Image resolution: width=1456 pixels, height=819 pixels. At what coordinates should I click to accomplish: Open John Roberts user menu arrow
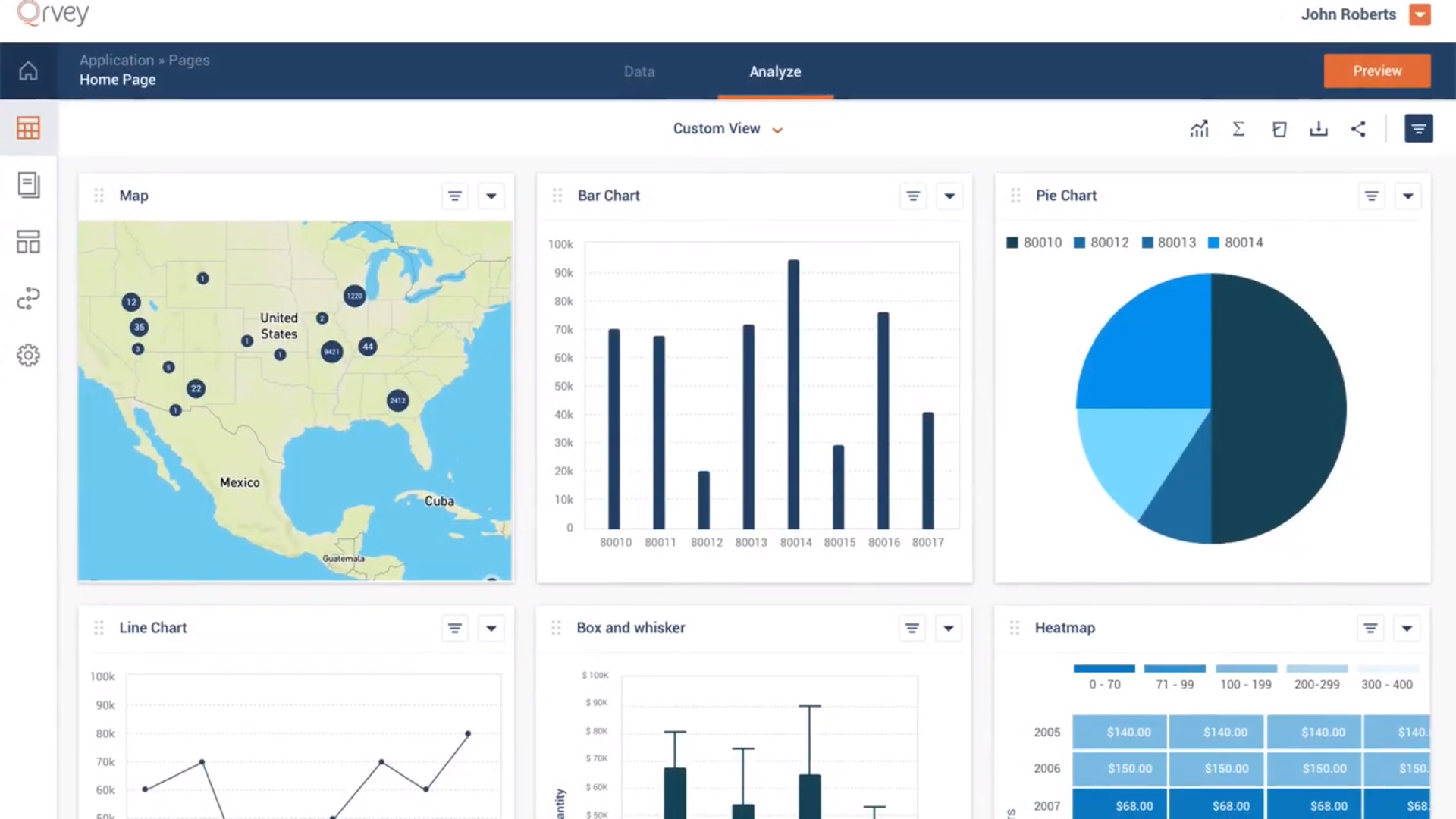tap(1420, 14)
